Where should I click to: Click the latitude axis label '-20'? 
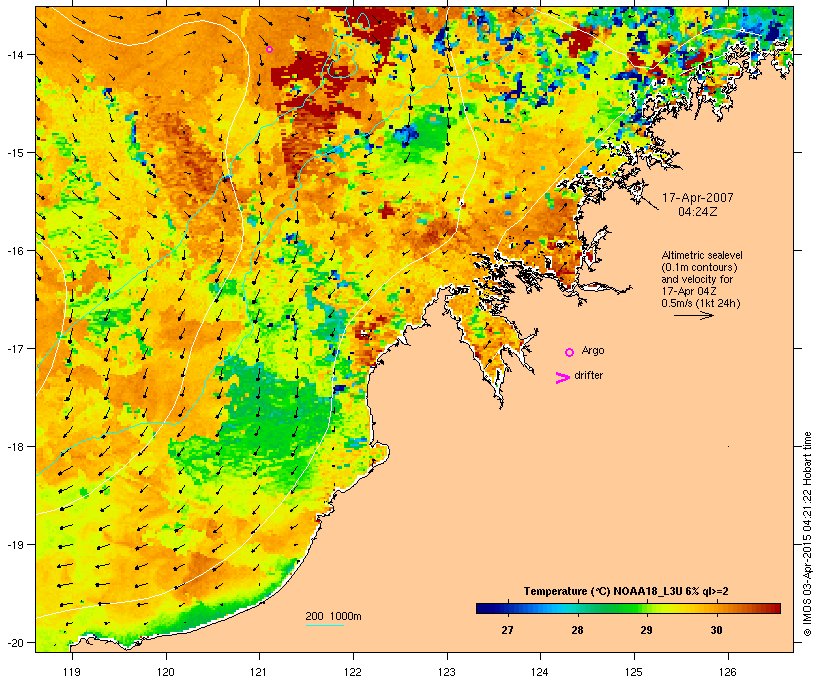(x=14, y=642)
